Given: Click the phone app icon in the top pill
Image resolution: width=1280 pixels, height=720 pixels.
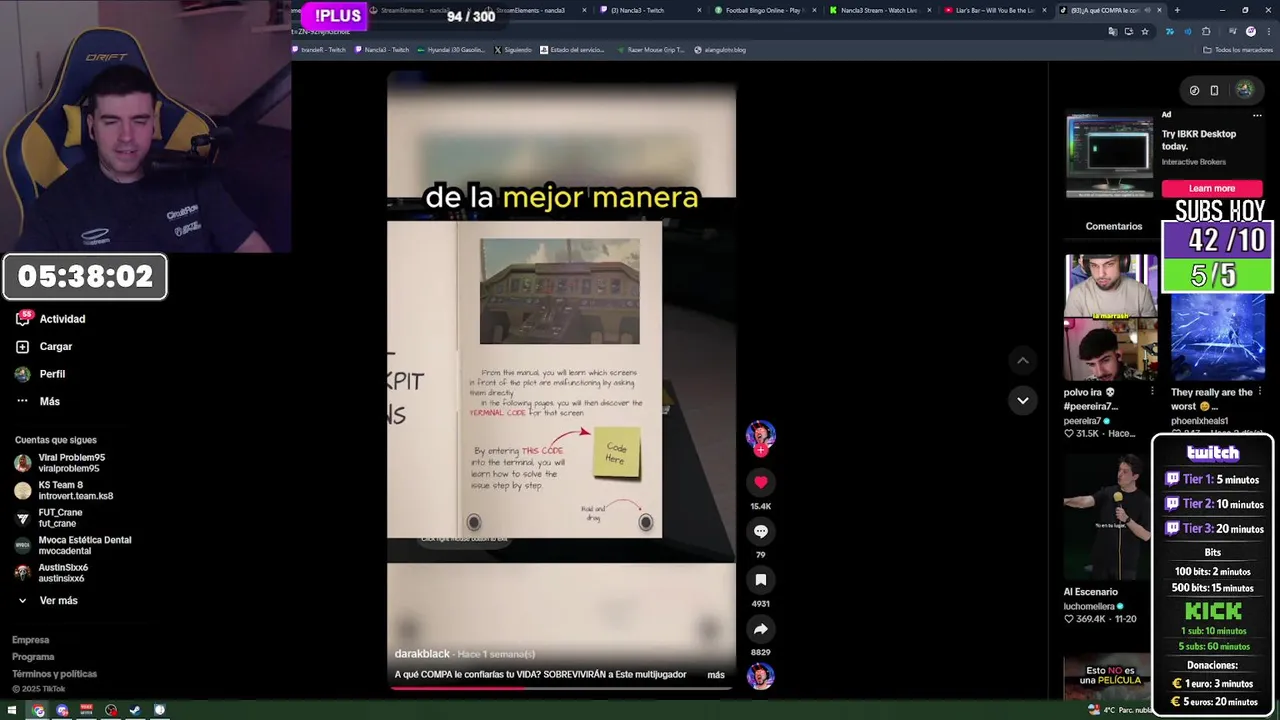Looking at the screenshot, I should coord(1214,90).
